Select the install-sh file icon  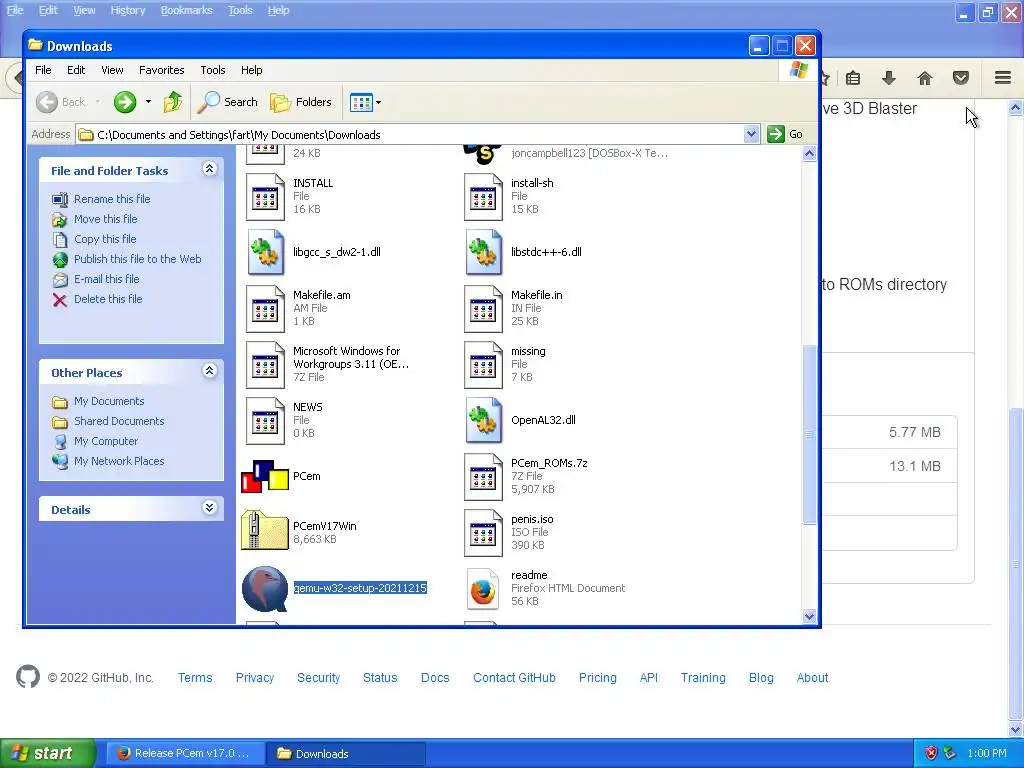point(483,197)
